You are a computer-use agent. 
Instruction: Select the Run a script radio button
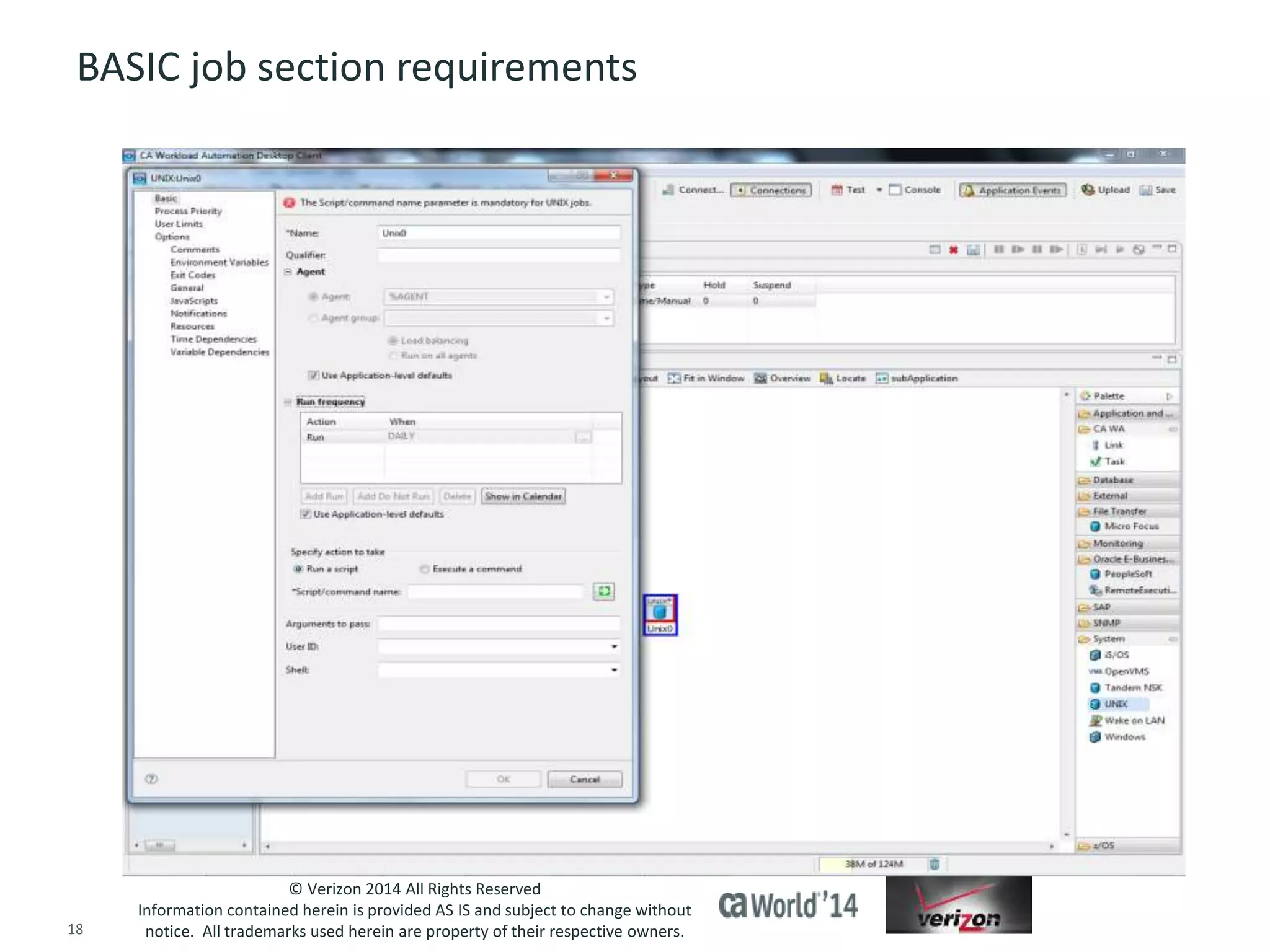click(x=298, y=569)
